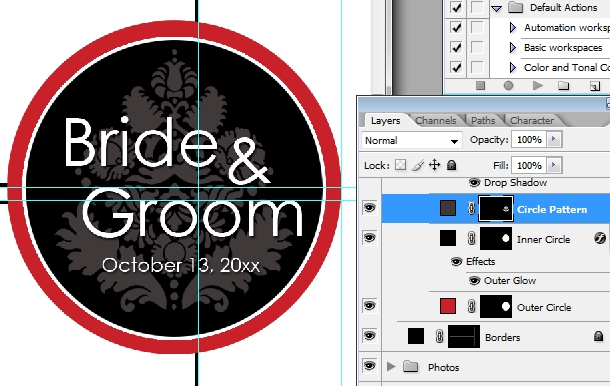Toggle the Drop Shadow effect visibility
The image size is (610, 386).
[x=474, y=183]
